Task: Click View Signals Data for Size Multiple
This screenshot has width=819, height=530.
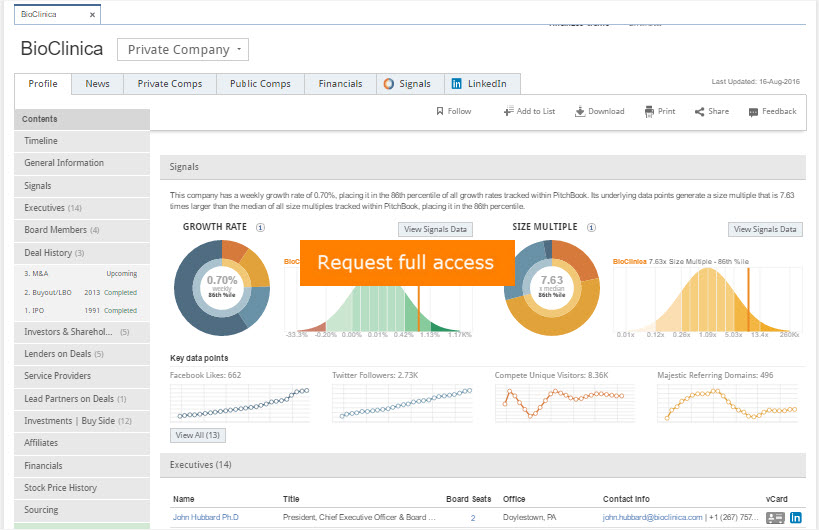Action: 765,229
